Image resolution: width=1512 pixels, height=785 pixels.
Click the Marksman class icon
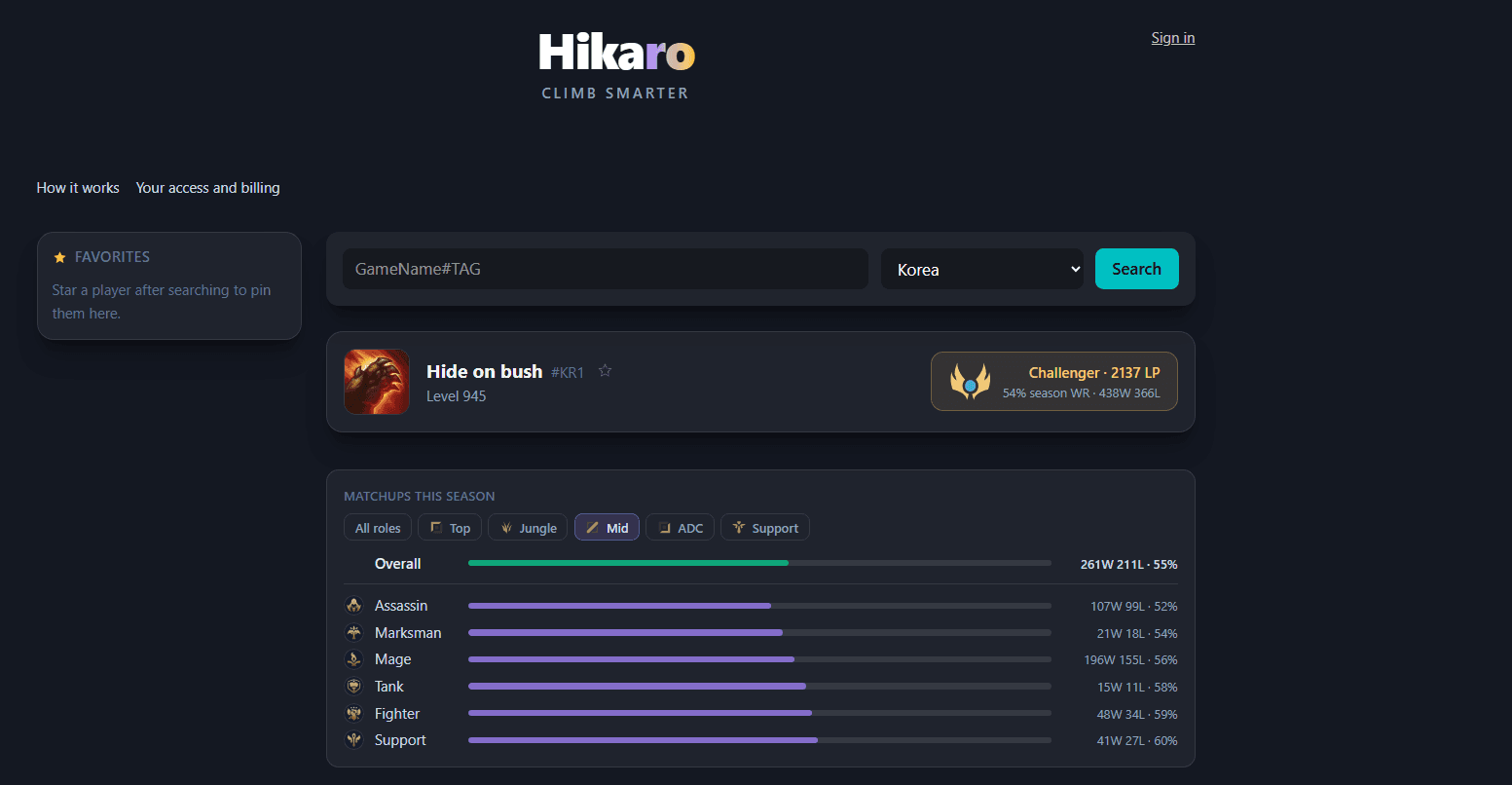pos(354,633)
